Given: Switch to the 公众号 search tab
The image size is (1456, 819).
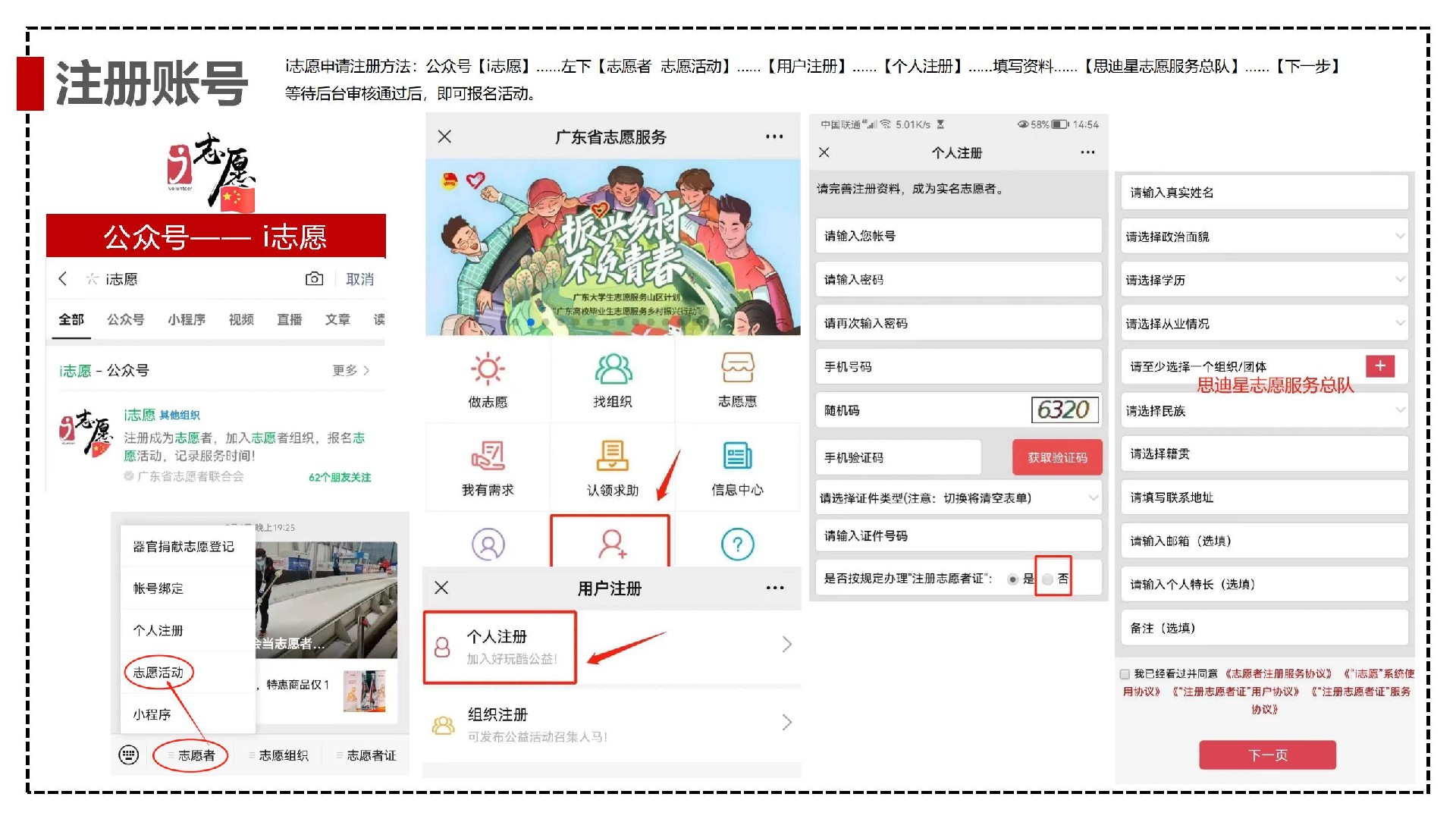Looking at the screenshot, I should (x=126, y=320).
